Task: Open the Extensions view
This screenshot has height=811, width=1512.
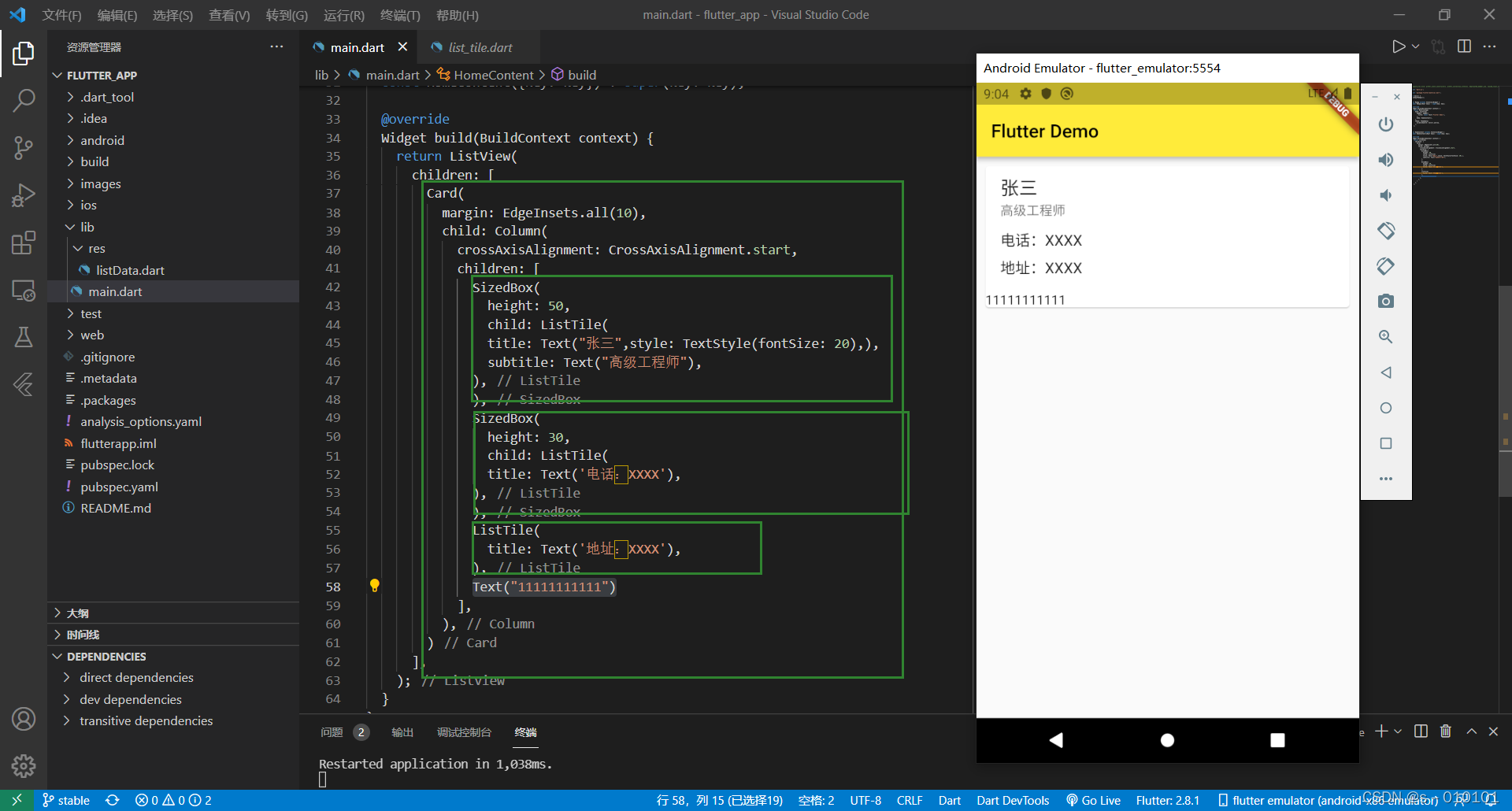Action: point(24,243)
